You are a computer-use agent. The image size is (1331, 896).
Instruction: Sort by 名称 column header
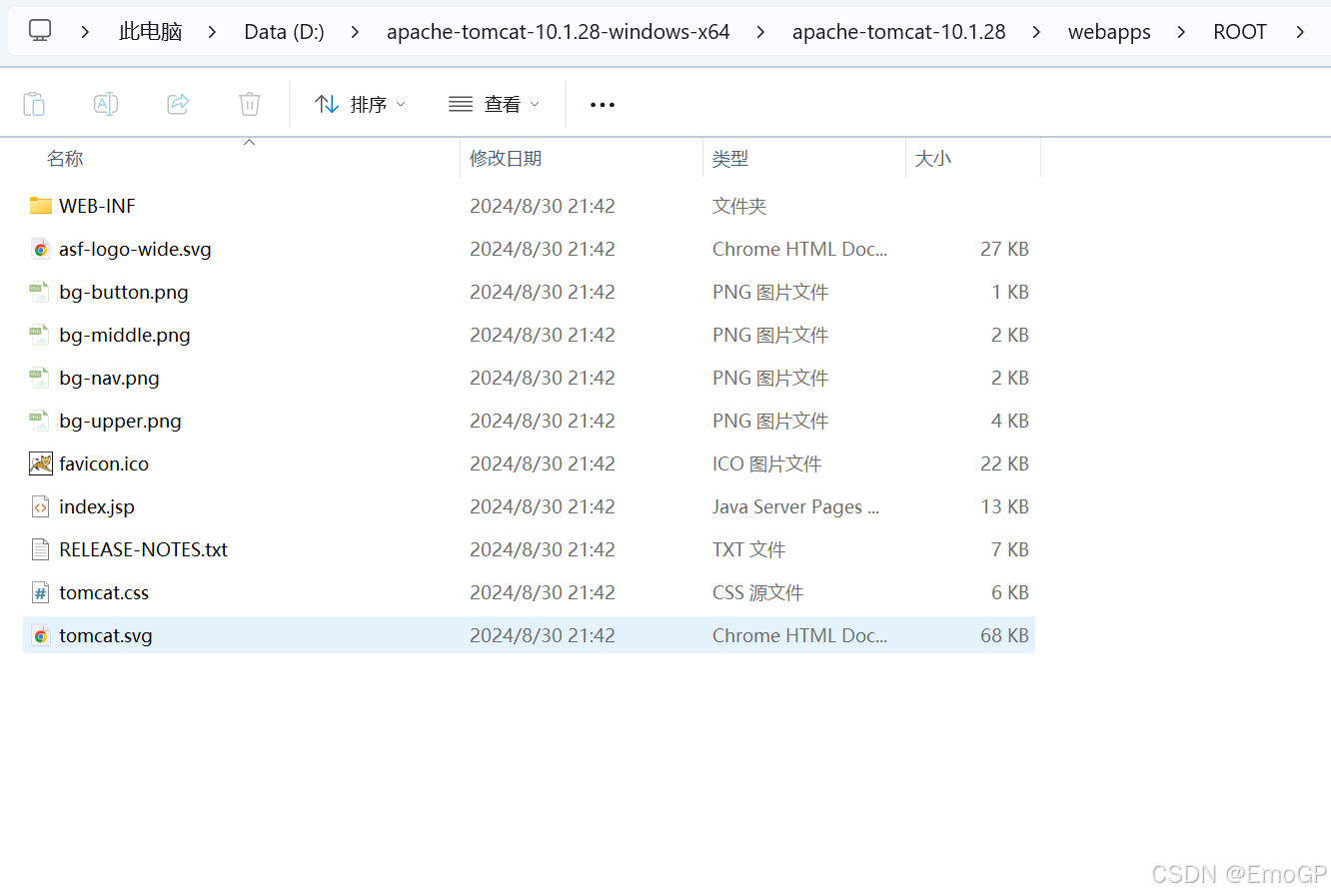(x=65, y=159)
